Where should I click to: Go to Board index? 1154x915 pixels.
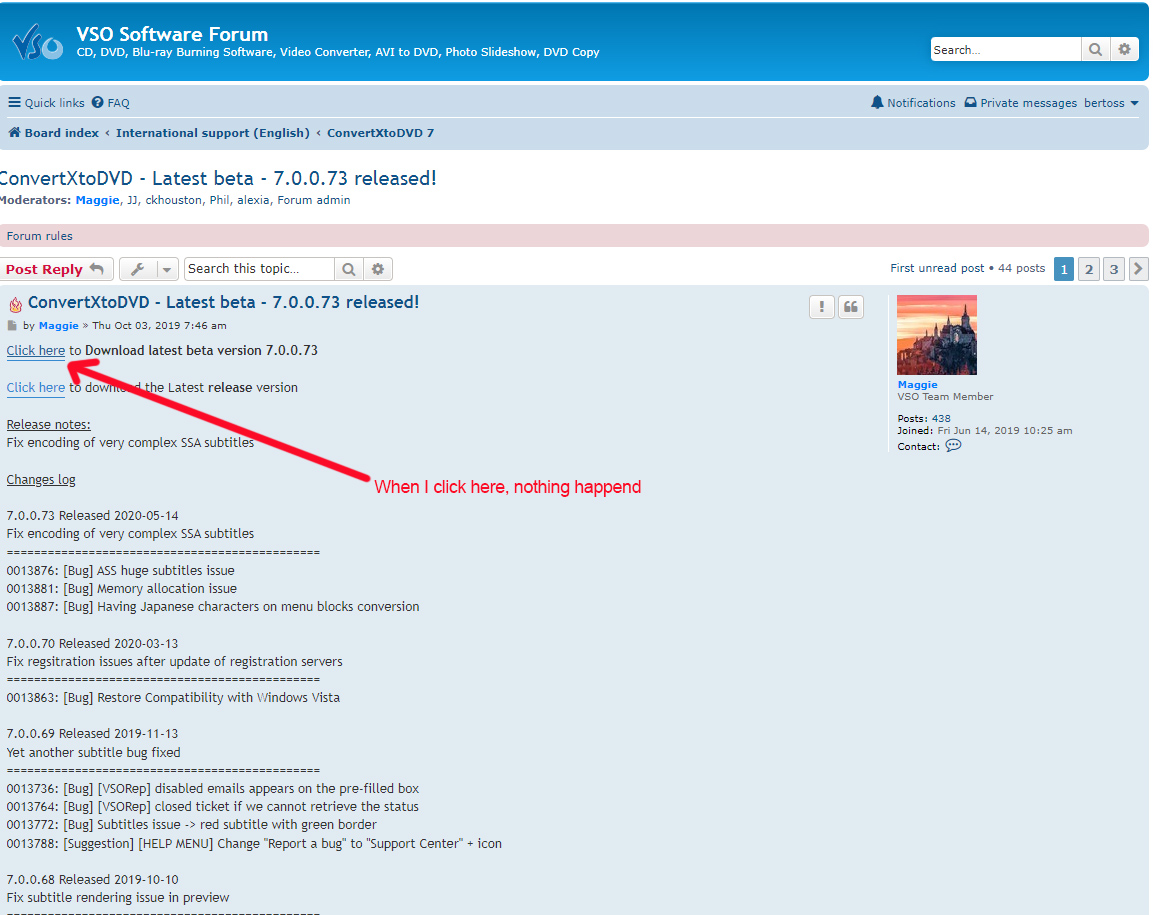(54, 133)
